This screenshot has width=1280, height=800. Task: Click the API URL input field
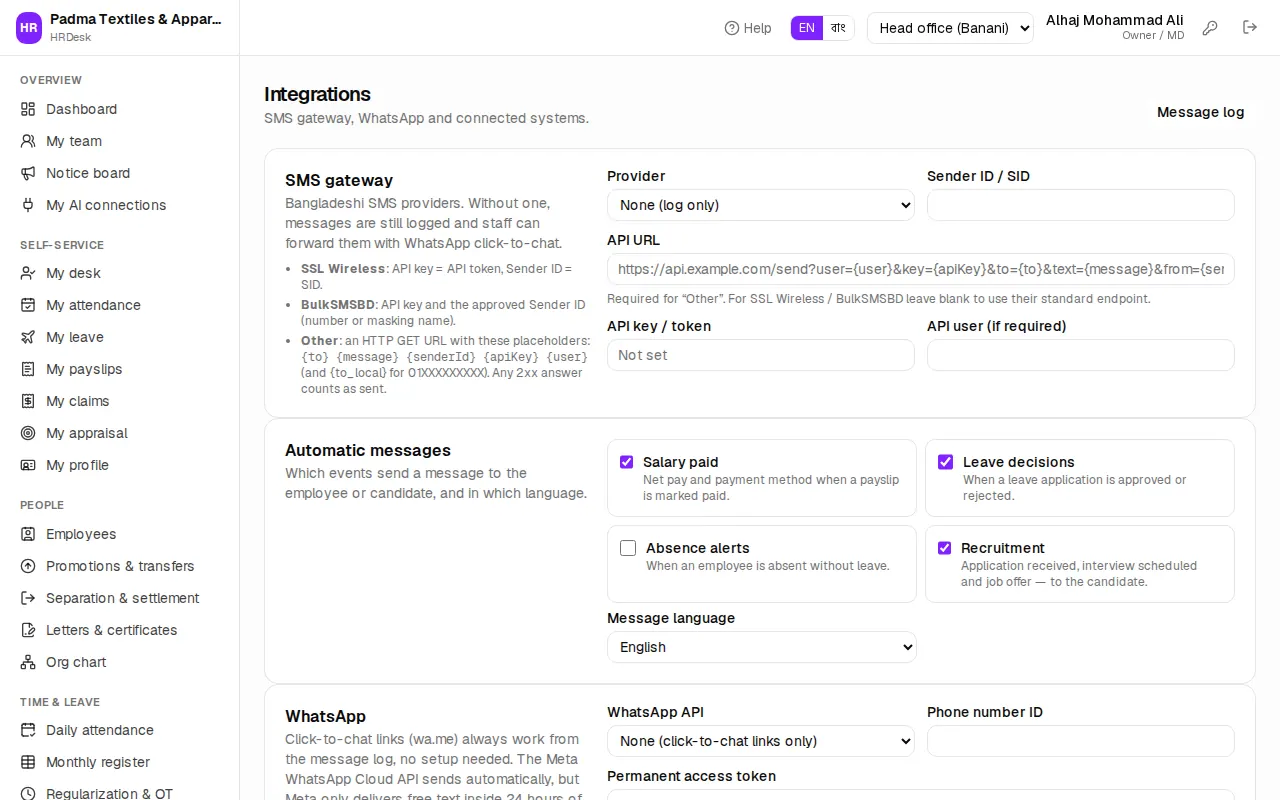[921, 269]
